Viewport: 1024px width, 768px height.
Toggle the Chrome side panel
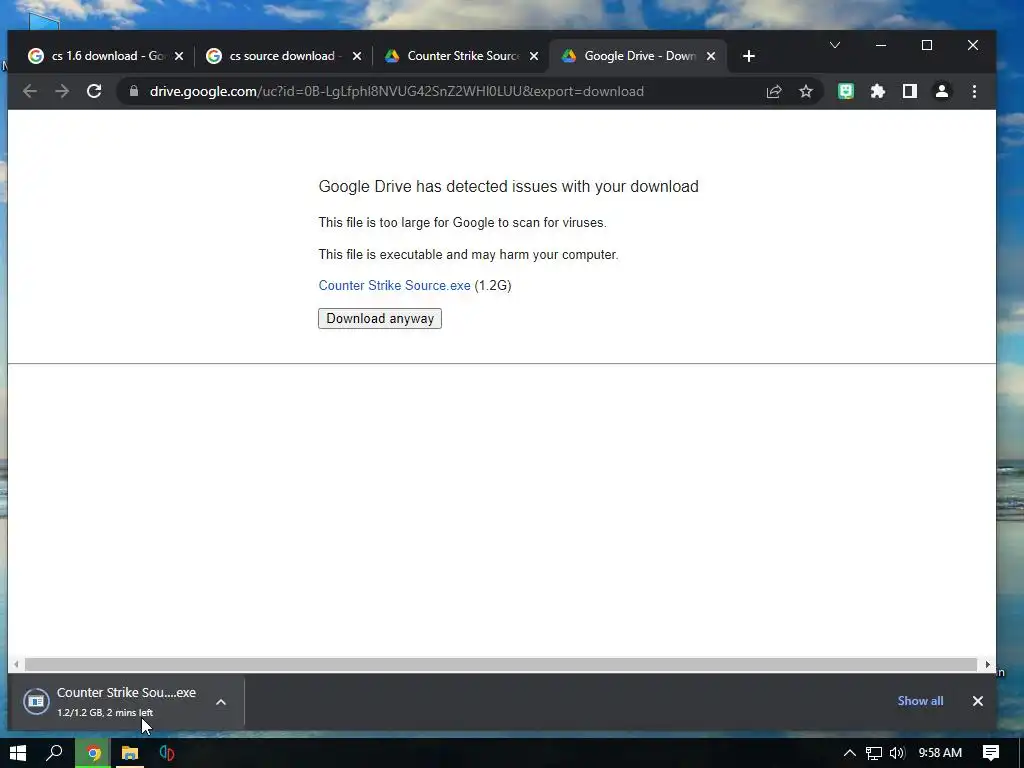pos(910,91)
